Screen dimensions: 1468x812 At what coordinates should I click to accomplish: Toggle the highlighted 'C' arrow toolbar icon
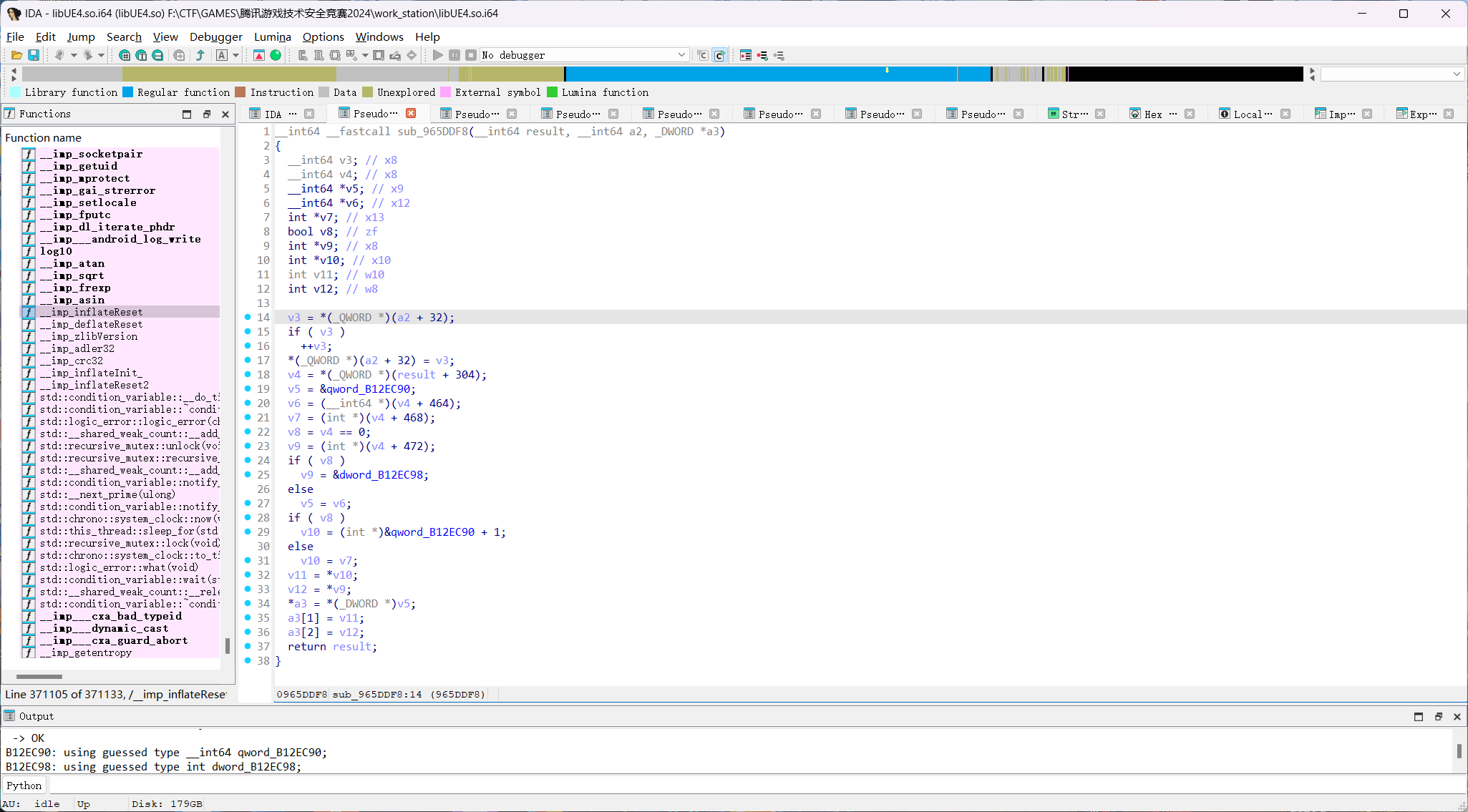(720, 55)
